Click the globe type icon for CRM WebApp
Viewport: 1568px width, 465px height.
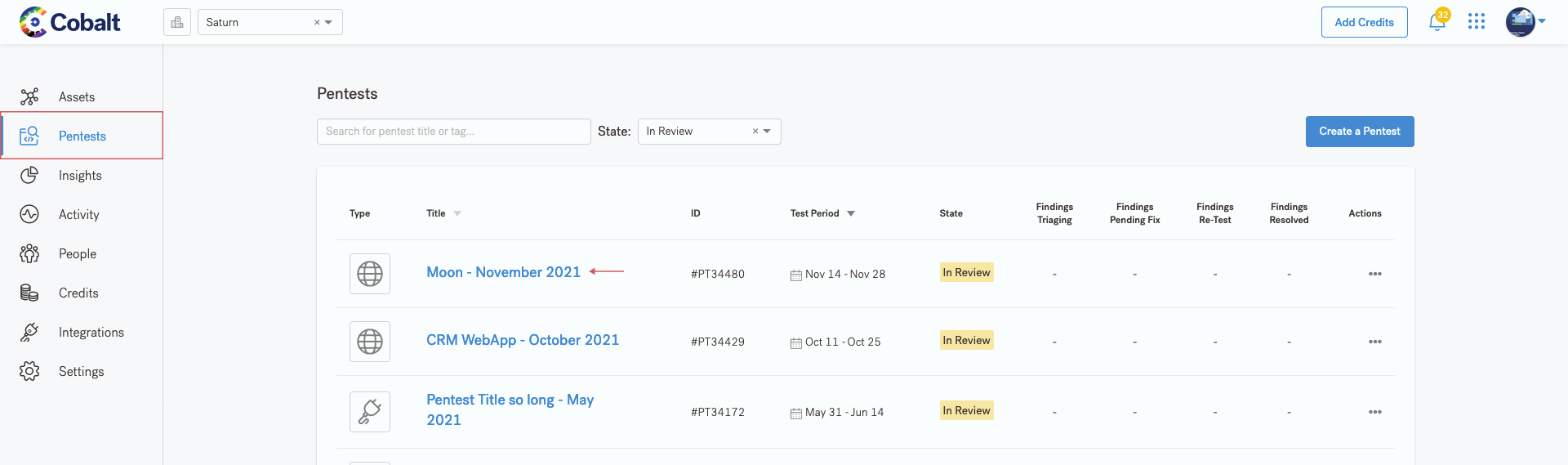[x=370, y=342]
